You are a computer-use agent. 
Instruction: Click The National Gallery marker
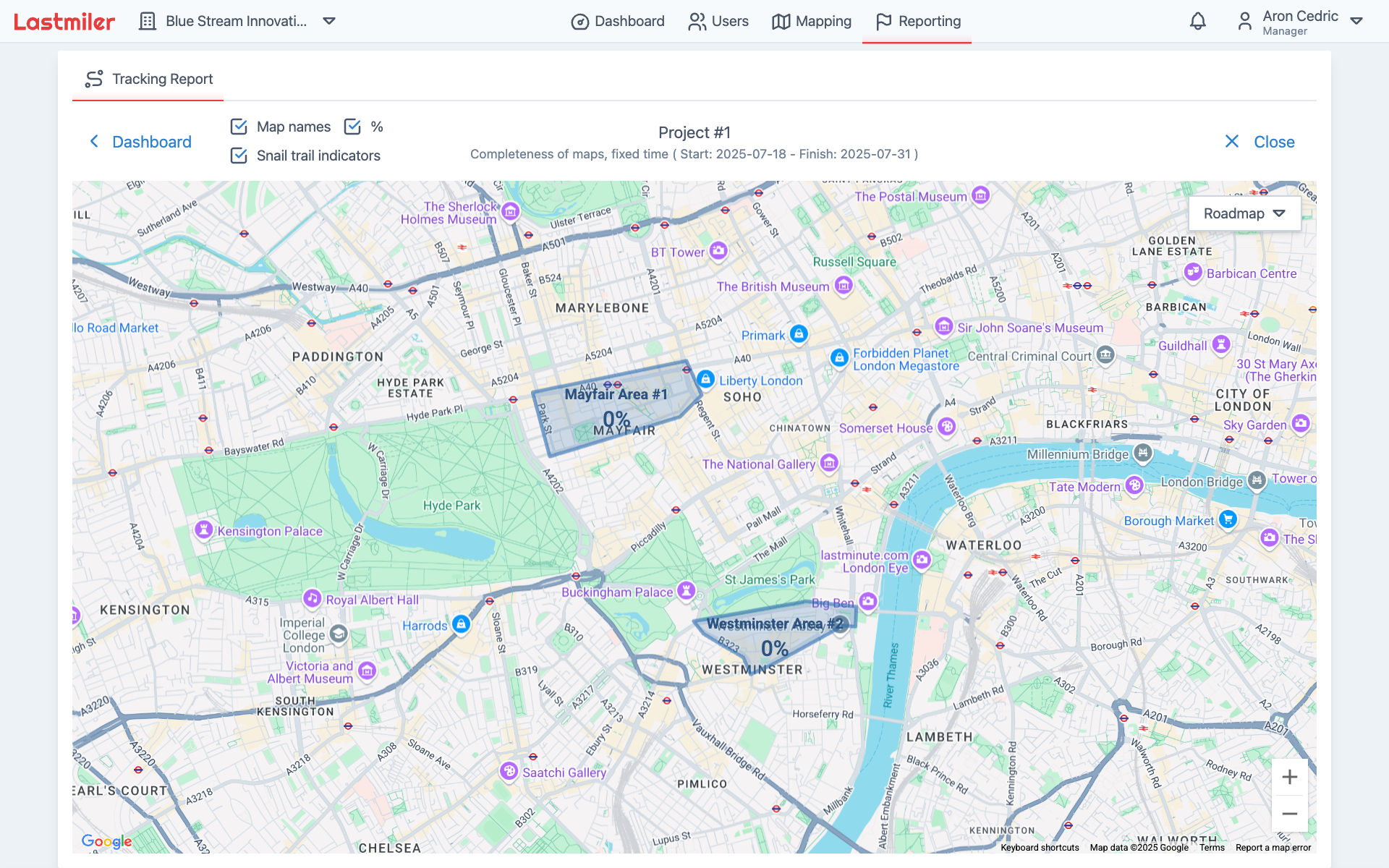tap(830, 463)
